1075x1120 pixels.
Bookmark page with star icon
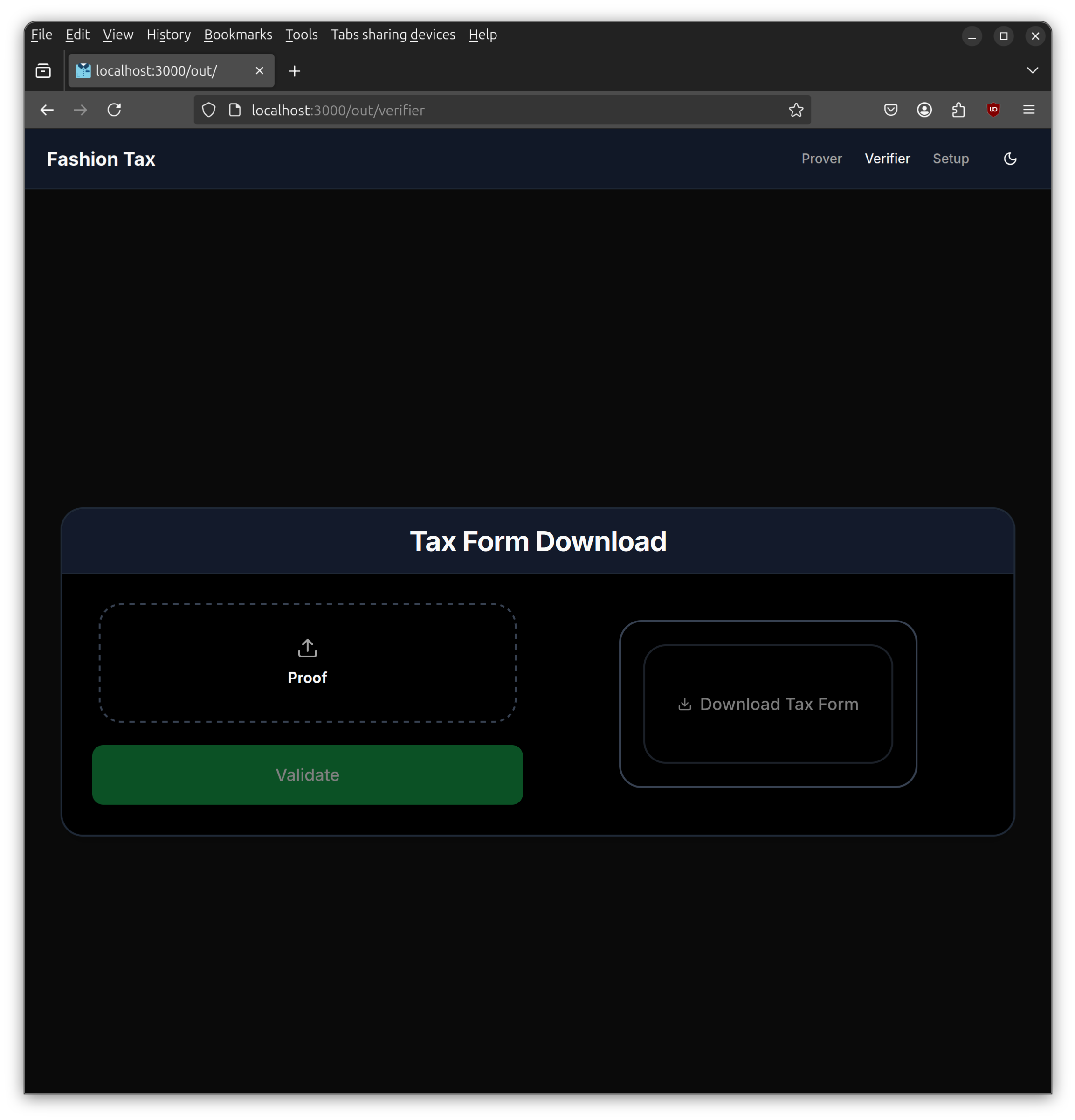click(x=796, y=110)
